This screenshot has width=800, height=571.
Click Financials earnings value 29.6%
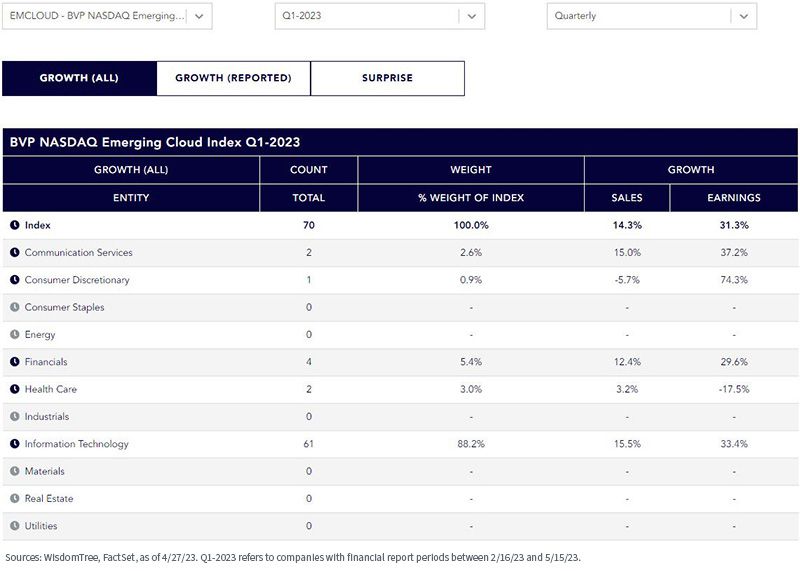(x=734, y=362)
